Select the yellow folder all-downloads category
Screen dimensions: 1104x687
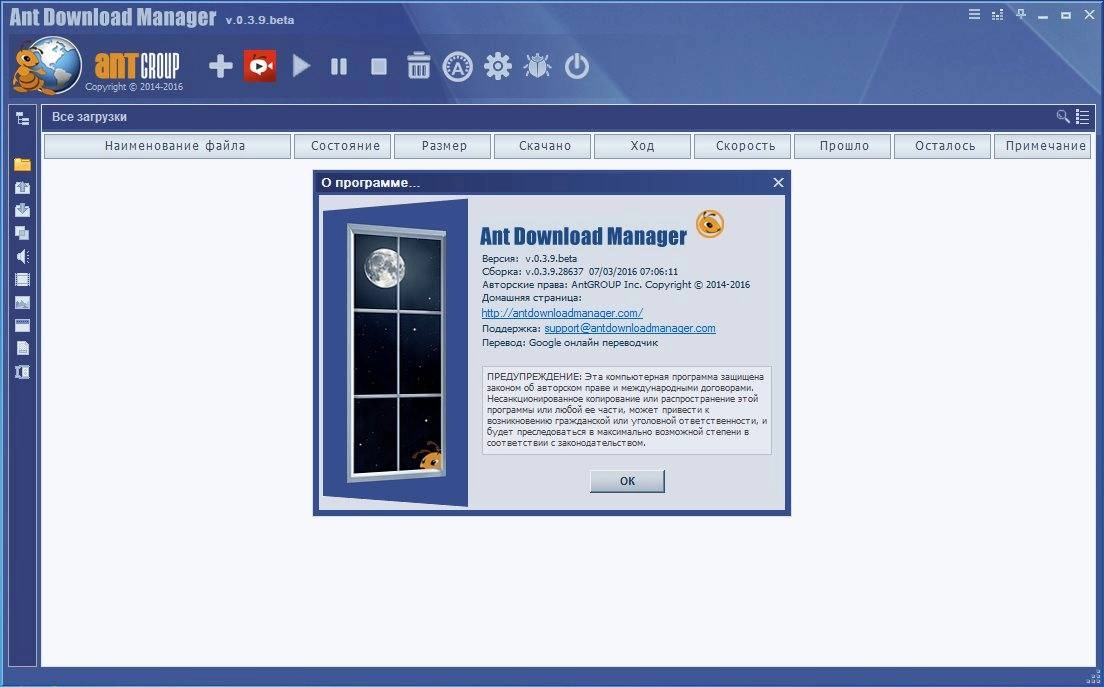[x=23, y=164]
